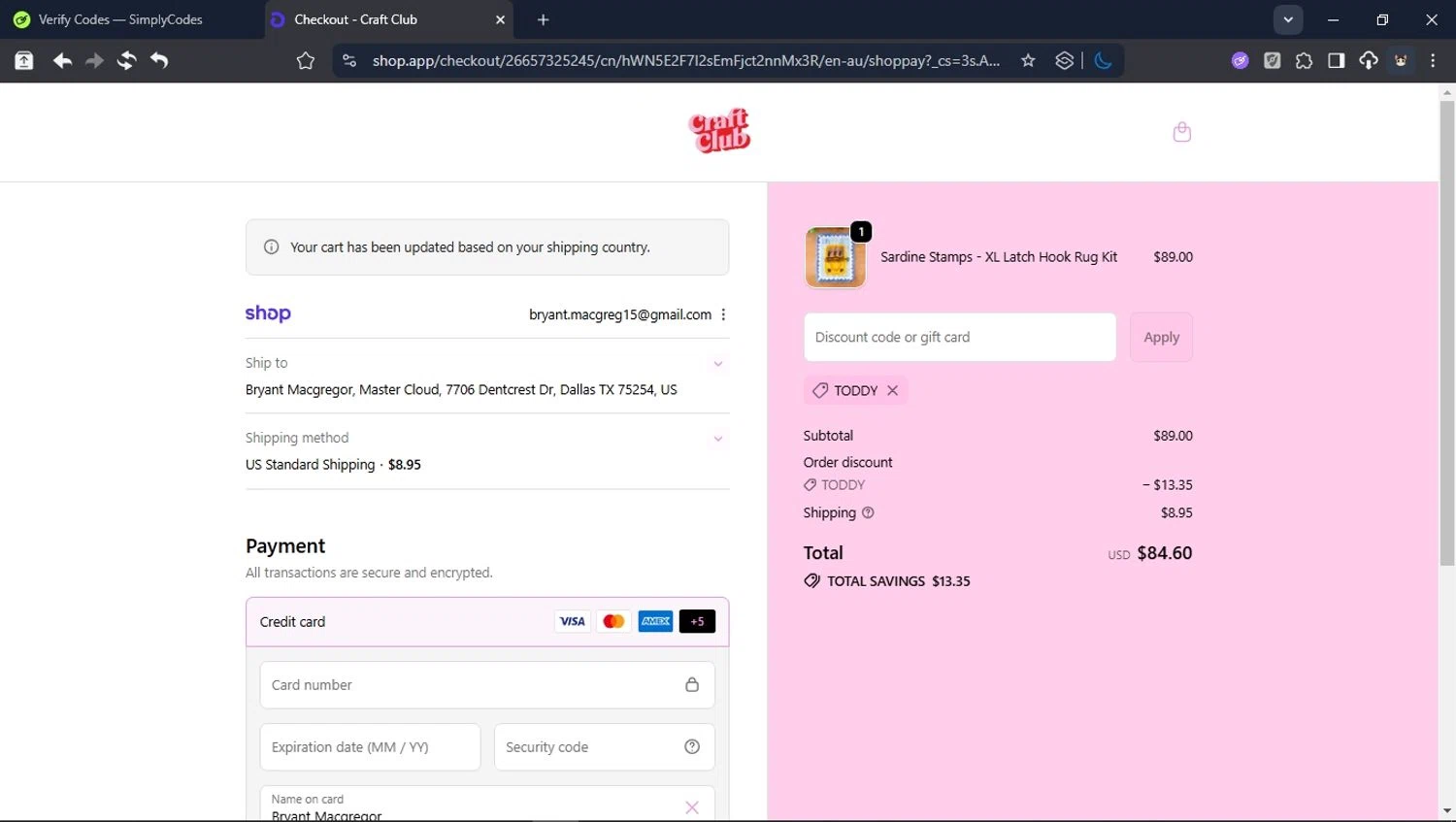Click the Visa card logo
Viewport: 1456px width, 822px height.
click(572, 621)
